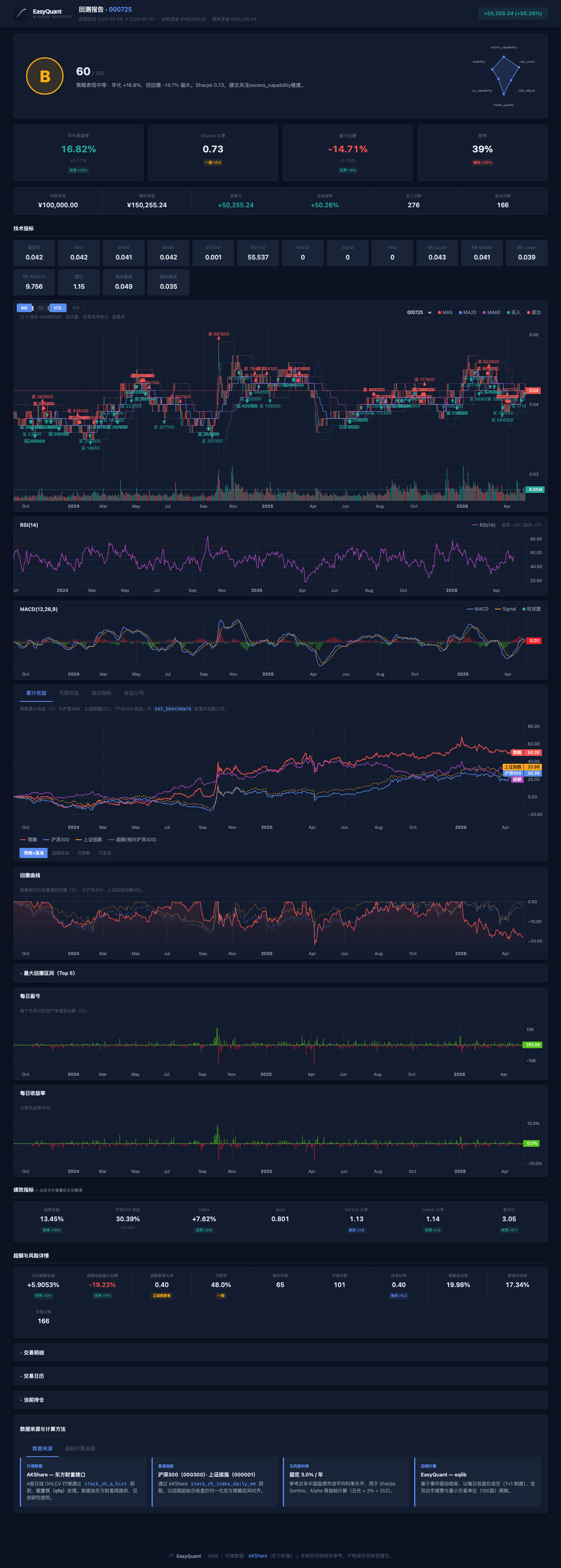Click the 6.65M volume tag on K-line chart

point(535,489)
